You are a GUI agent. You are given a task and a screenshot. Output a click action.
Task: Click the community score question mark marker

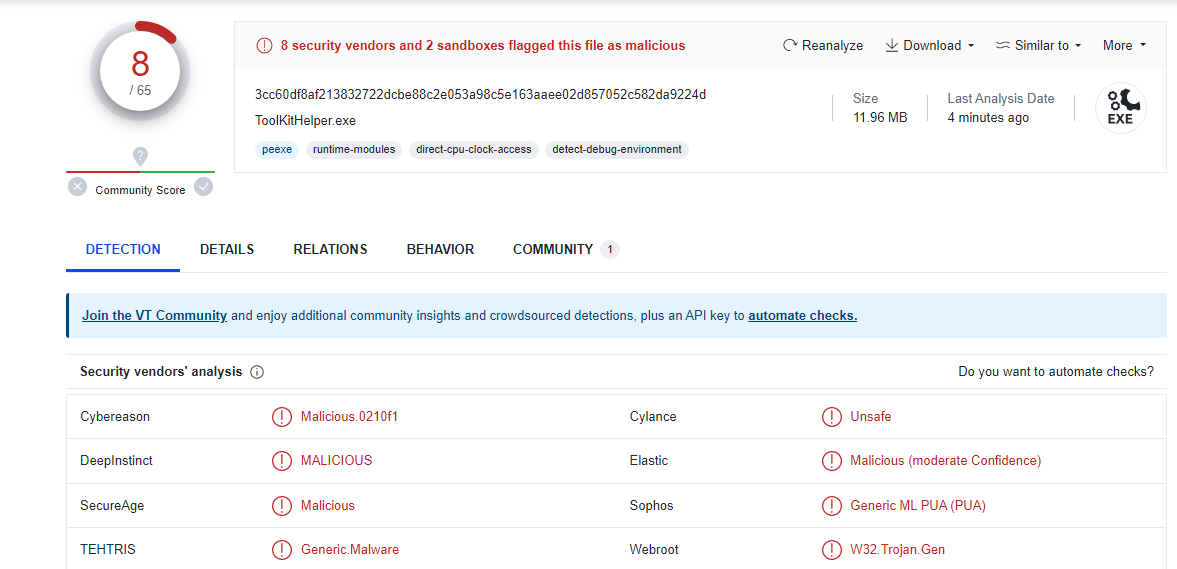point(140,156)
